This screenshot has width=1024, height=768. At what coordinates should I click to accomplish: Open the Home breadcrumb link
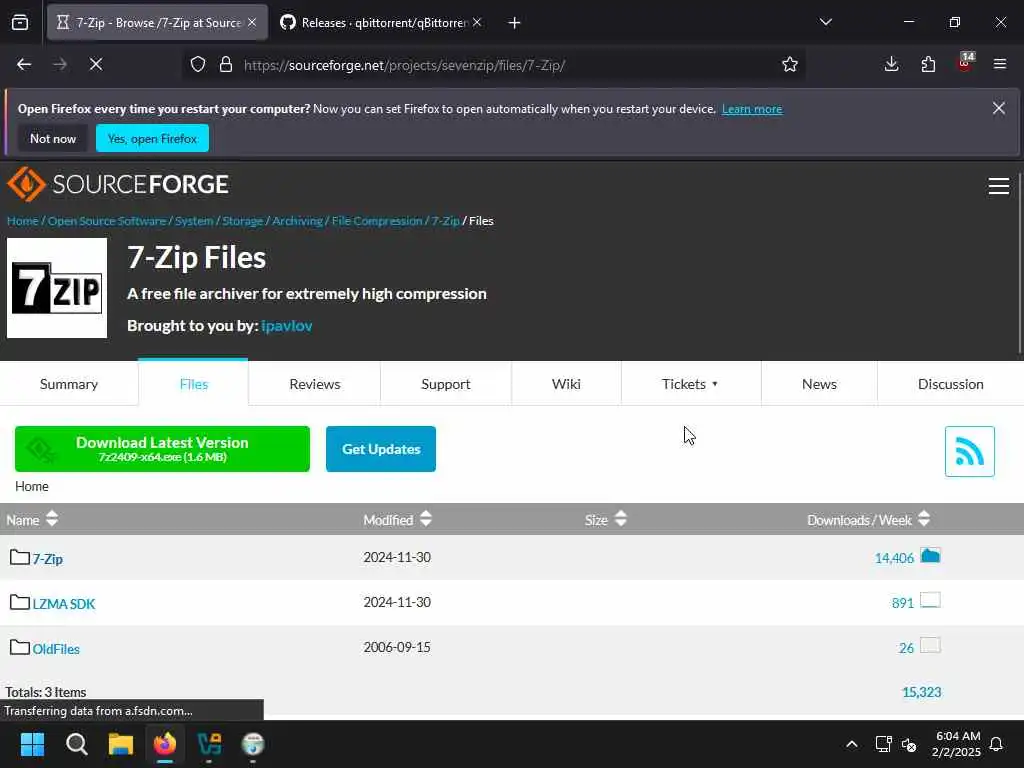tap(23, 221)
